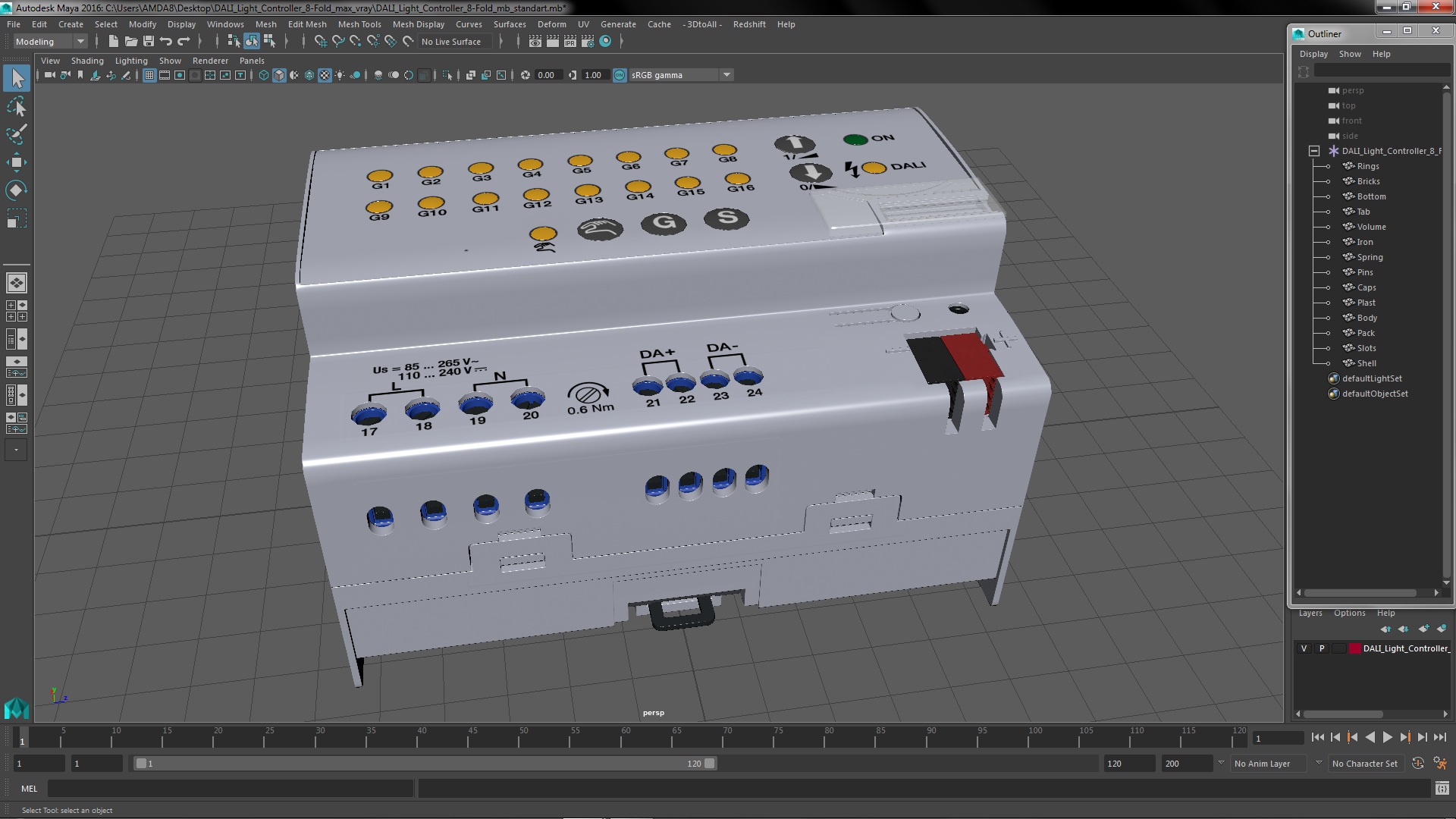
Task: Activate the Scale tool
Action: pyautogui.click(x=17, y=218)
